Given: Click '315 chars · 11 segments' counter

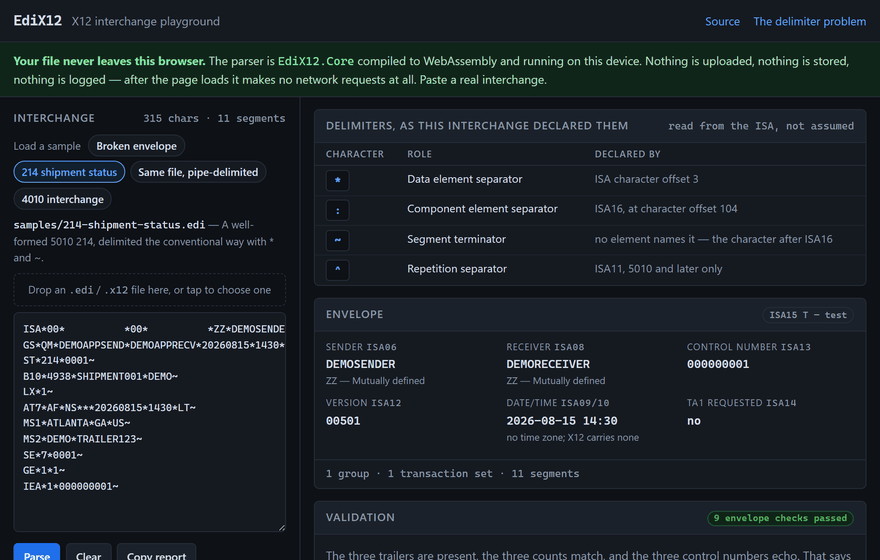Looking at the screenshot, I should coord(214,118).
